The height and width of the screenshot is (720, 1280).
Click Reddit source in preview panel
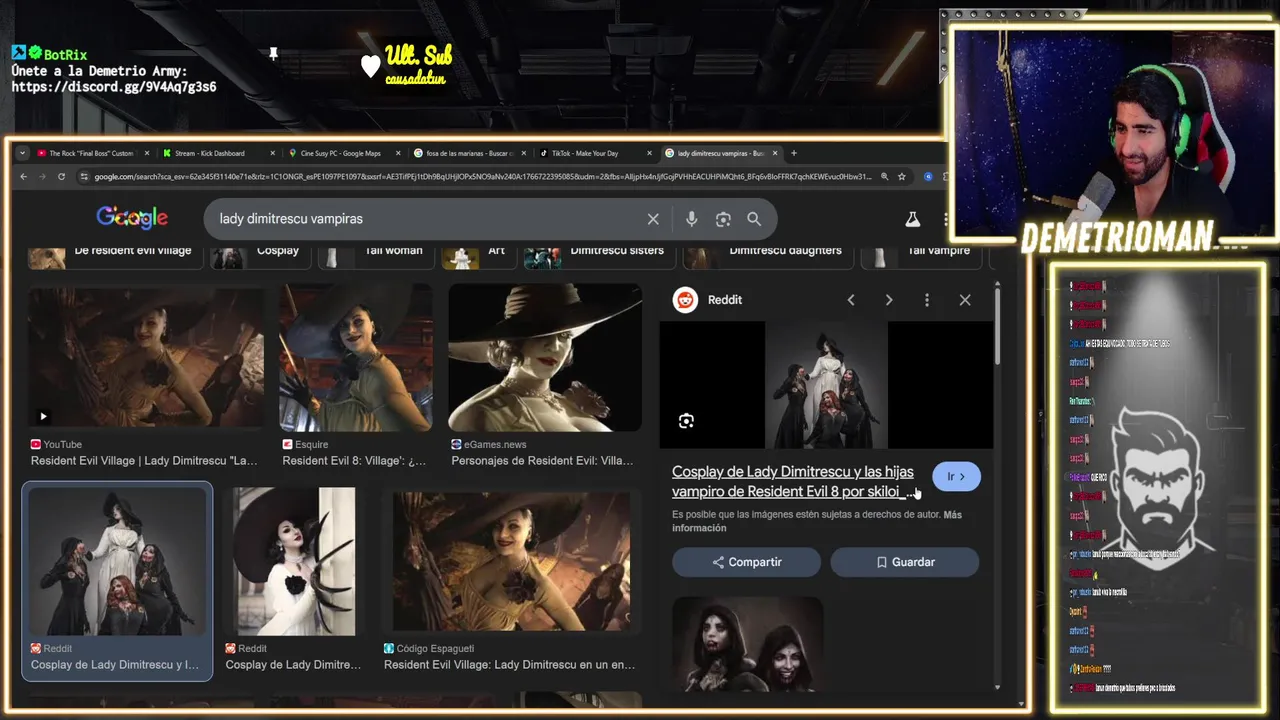pos(708,300)
